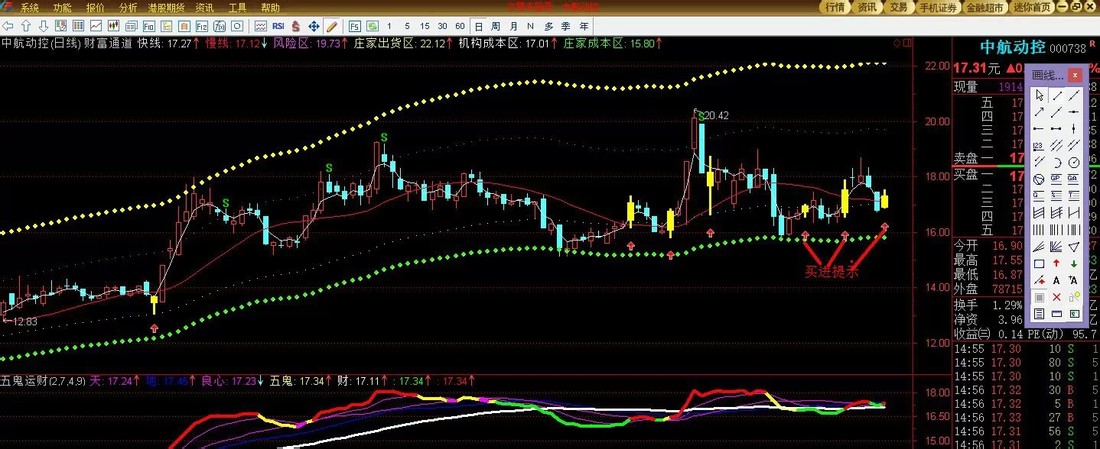Select the 月 monthly period
Screen dimensions: 1100x449
(x=514, y=27)
